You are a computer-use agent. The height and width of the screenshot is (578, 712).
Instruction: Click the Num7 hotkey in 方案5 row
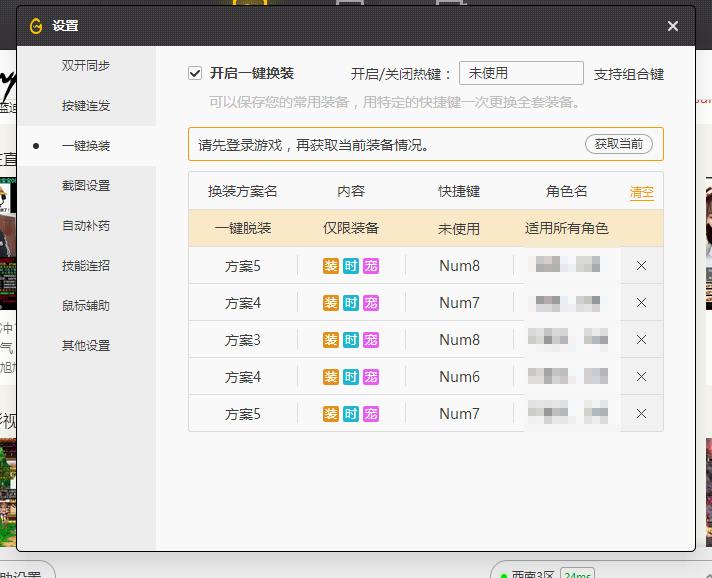[459, 414]
